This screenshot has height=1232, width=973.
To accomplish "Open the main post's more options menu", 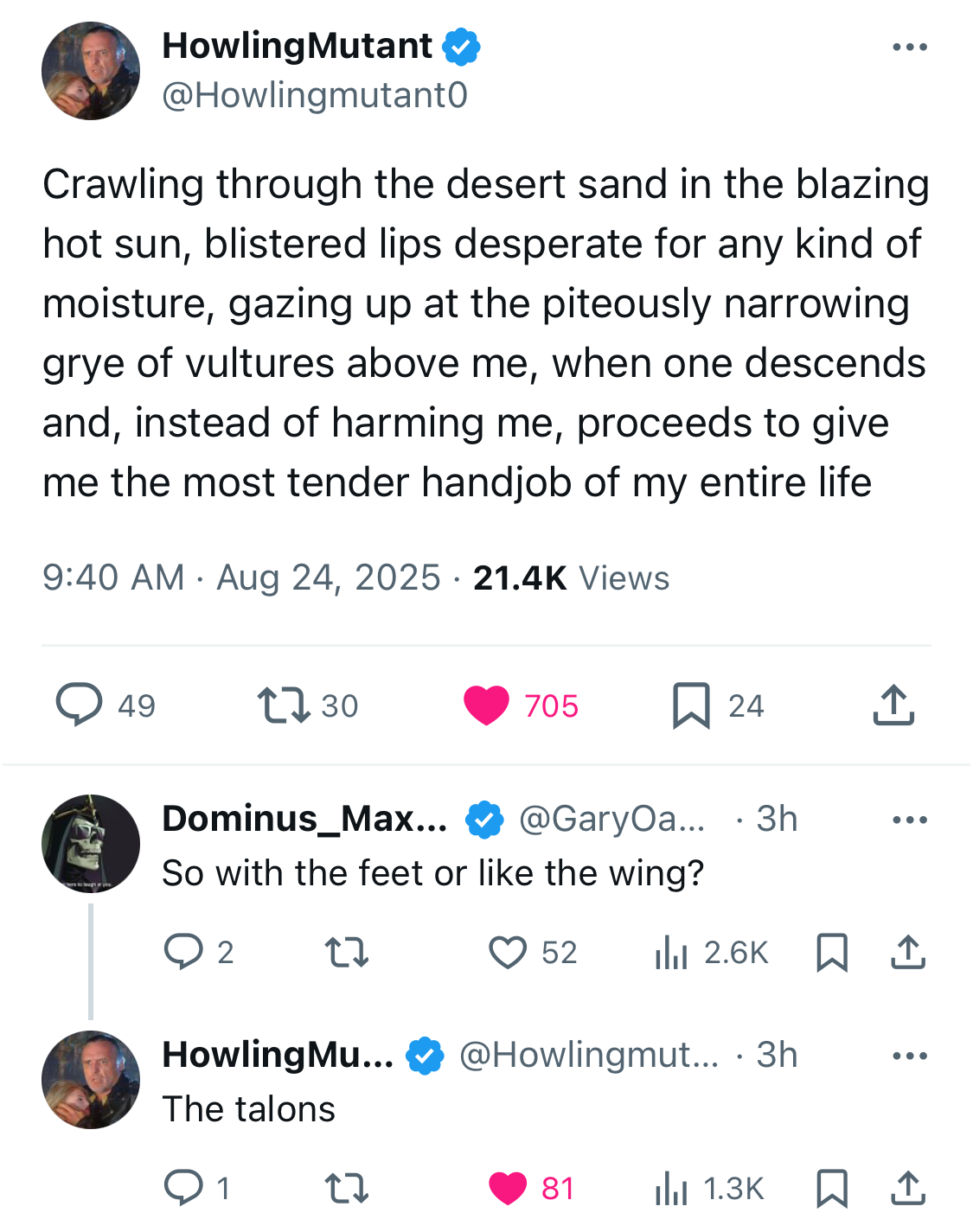I will click(910, 48).
